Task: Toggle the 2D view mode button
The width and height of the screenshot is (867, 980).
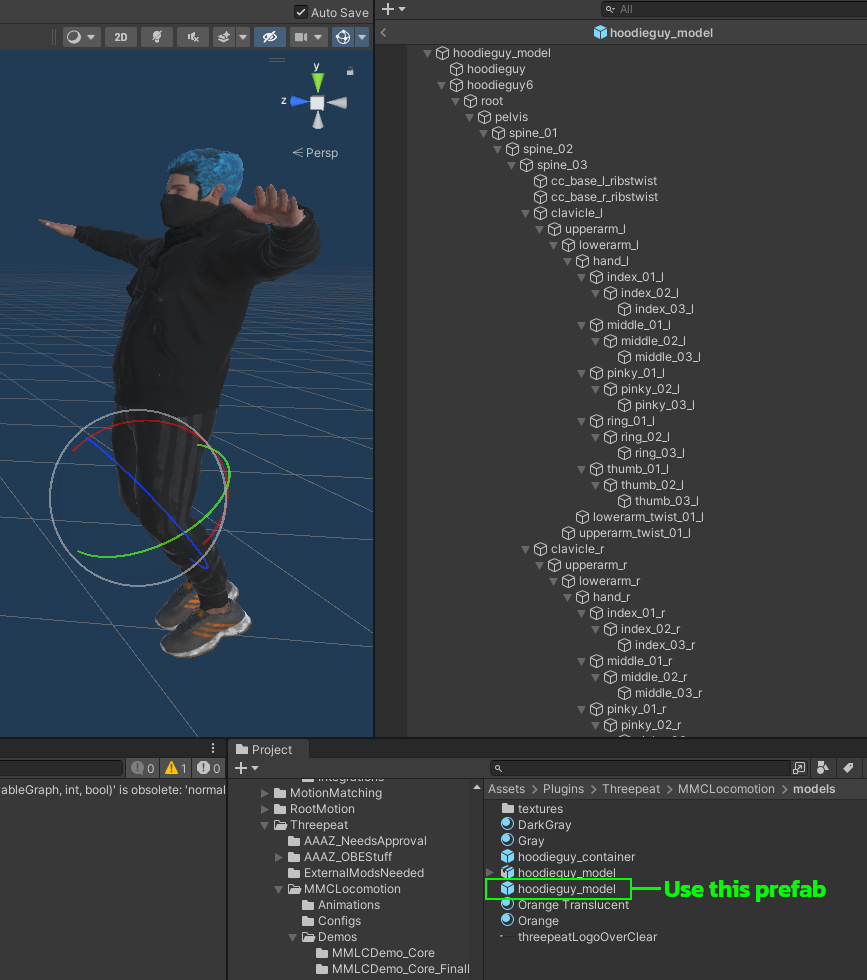Action: click(121, 37)
